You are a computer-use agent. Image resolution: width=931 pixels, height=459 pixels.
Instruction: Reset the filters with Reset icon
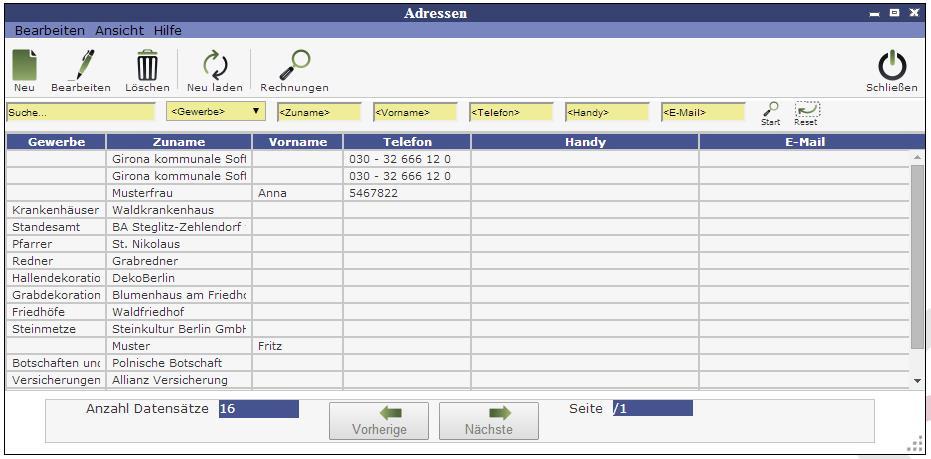click(x=806, y=109)
